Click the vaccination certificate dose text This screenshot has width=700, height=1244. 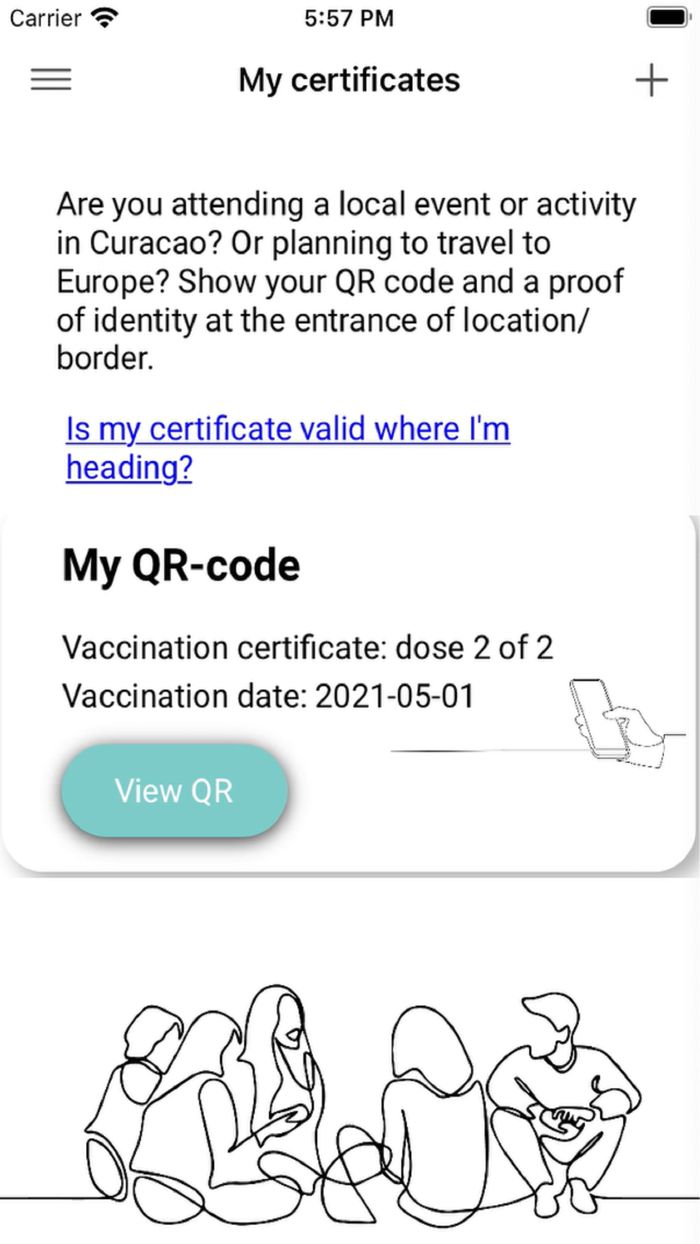point(307,647)
